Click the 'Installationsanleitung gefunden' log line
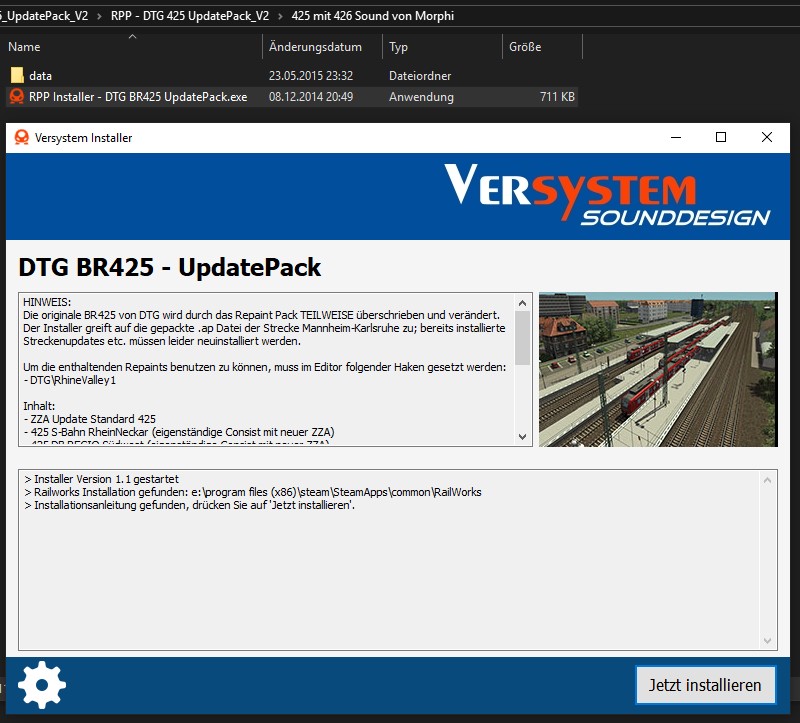800x723 pixels. tap(189, 505)
